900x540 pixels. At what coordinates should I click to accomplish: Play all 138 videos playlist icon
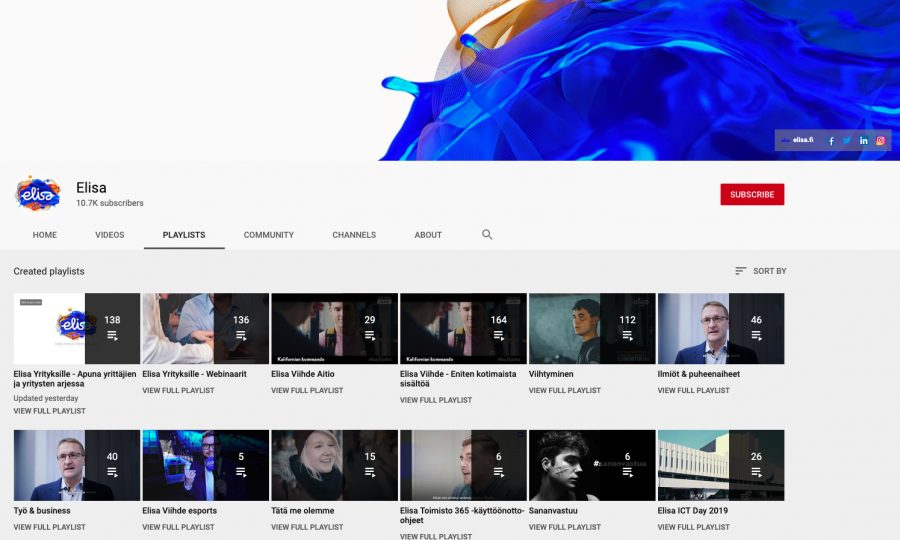[112, 335]
